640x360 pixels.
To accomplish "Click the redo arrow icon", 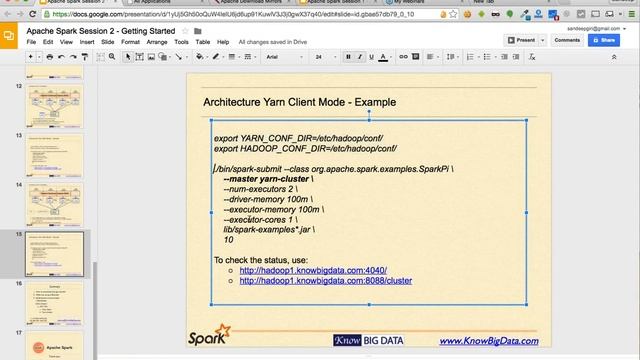I will point(73,57).
